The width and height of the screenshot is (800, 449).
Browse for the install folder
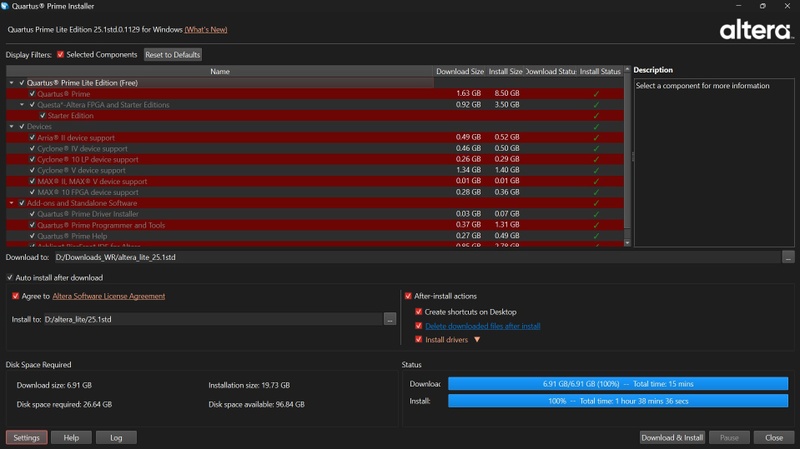pos(390,319)
